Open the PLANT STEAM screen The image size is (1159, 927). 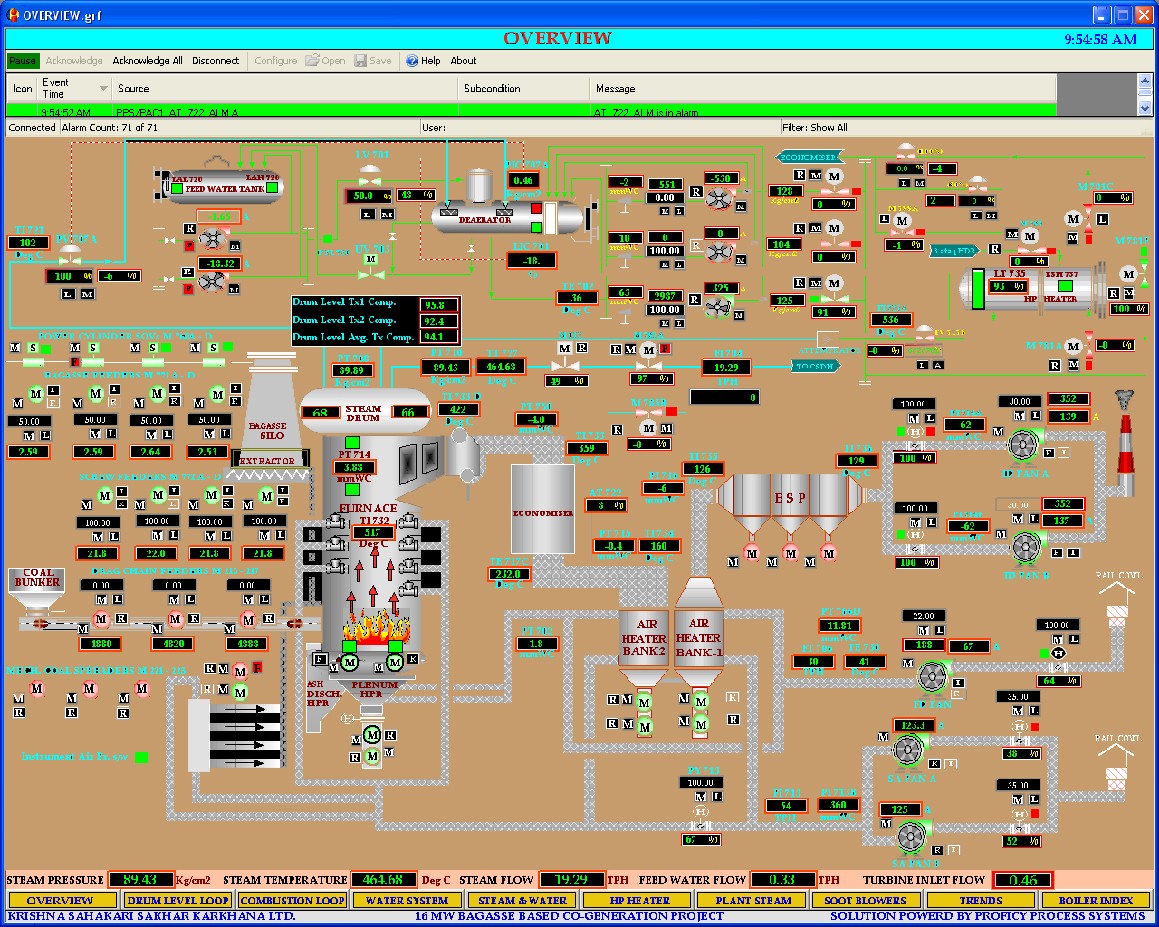[752, 900]
